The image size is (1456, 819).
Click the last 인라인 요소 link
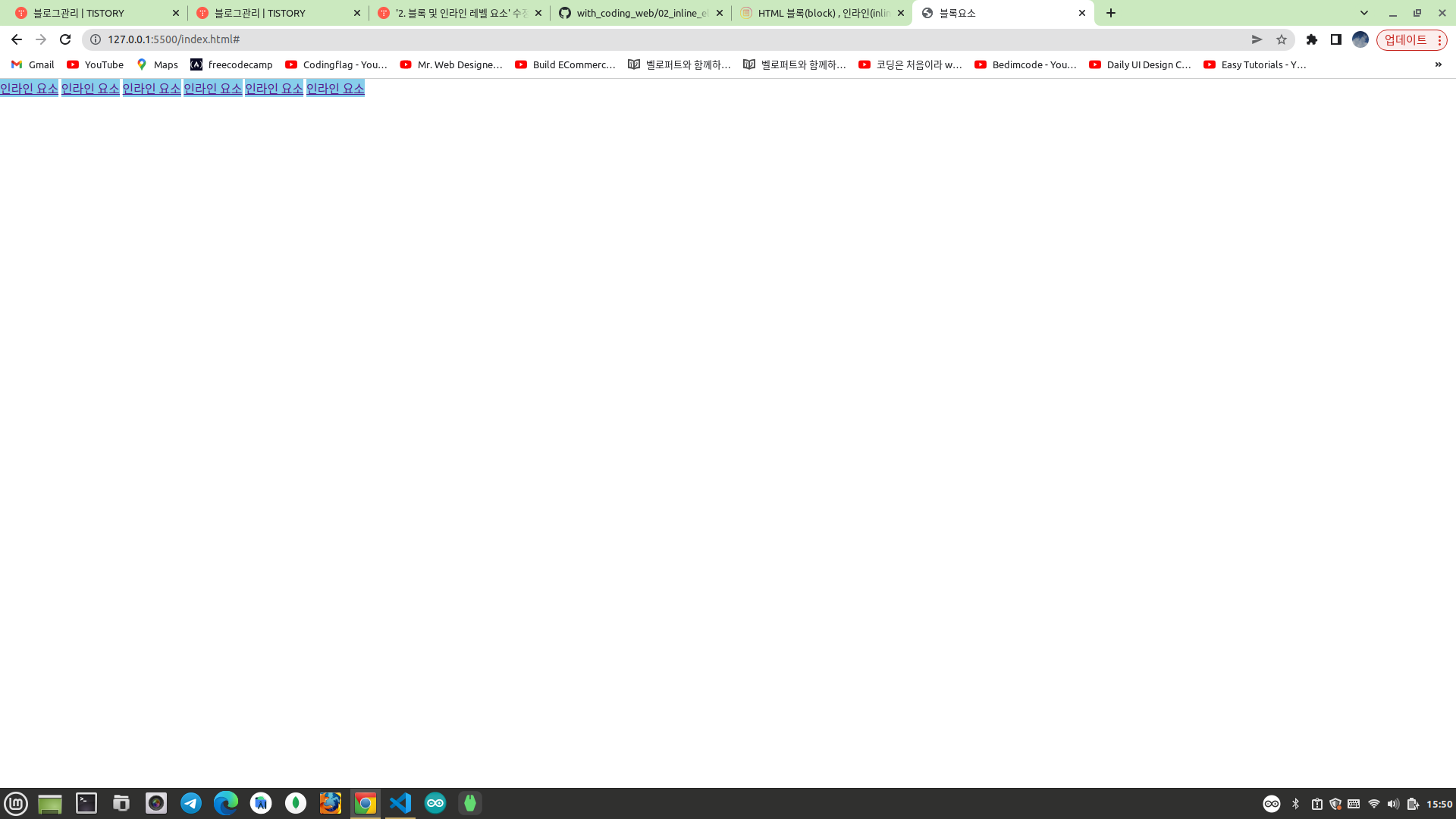pyautogui.click(x=335, y=88)
